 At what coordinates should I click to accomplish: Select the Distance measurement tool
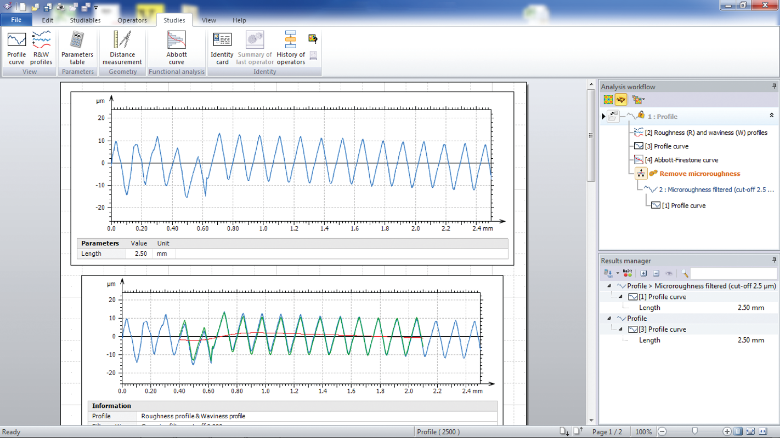tap(122, 47)
